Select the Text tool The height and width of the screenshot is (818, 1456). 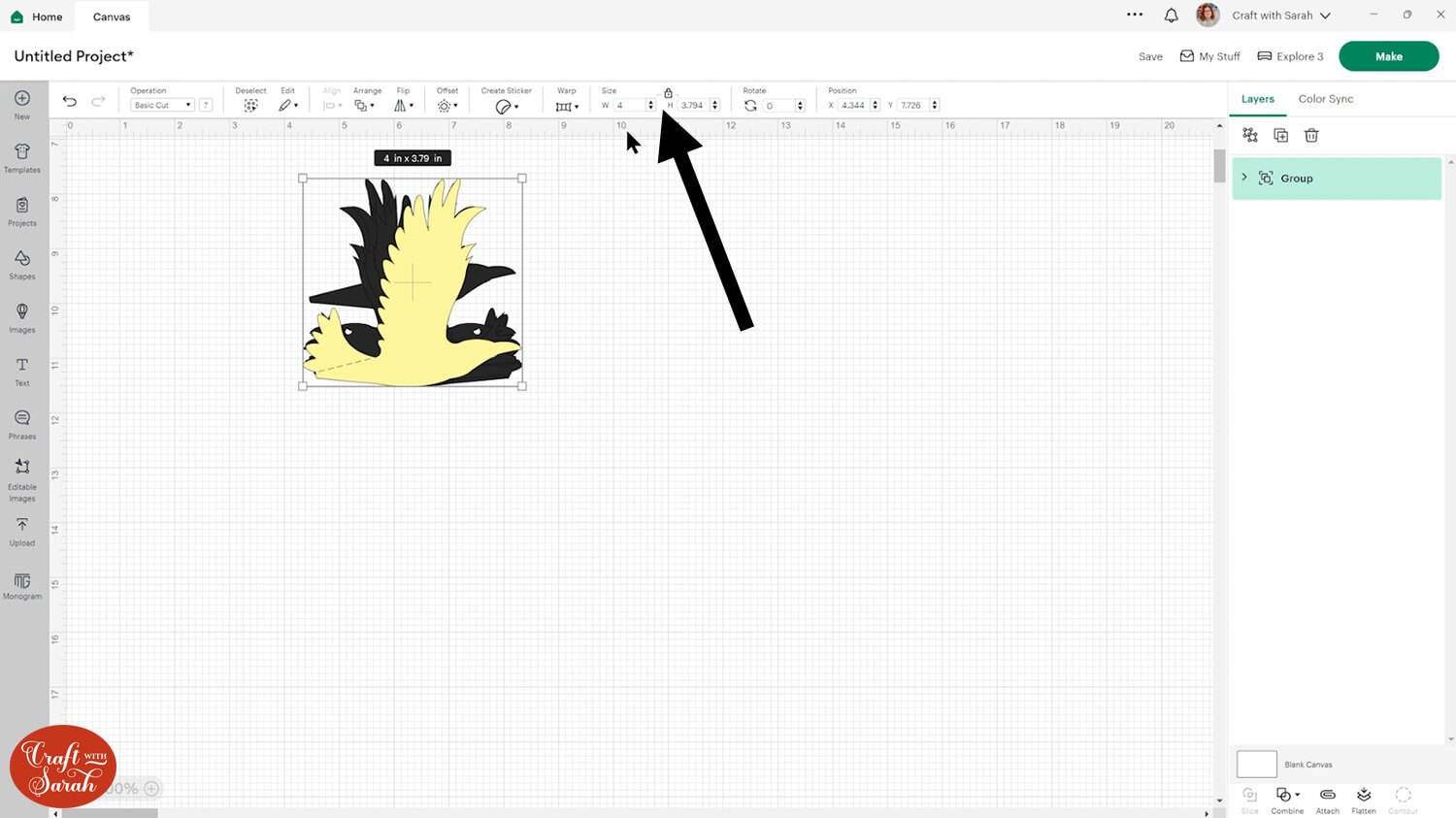pyautogui.click(x=22, y=371)
